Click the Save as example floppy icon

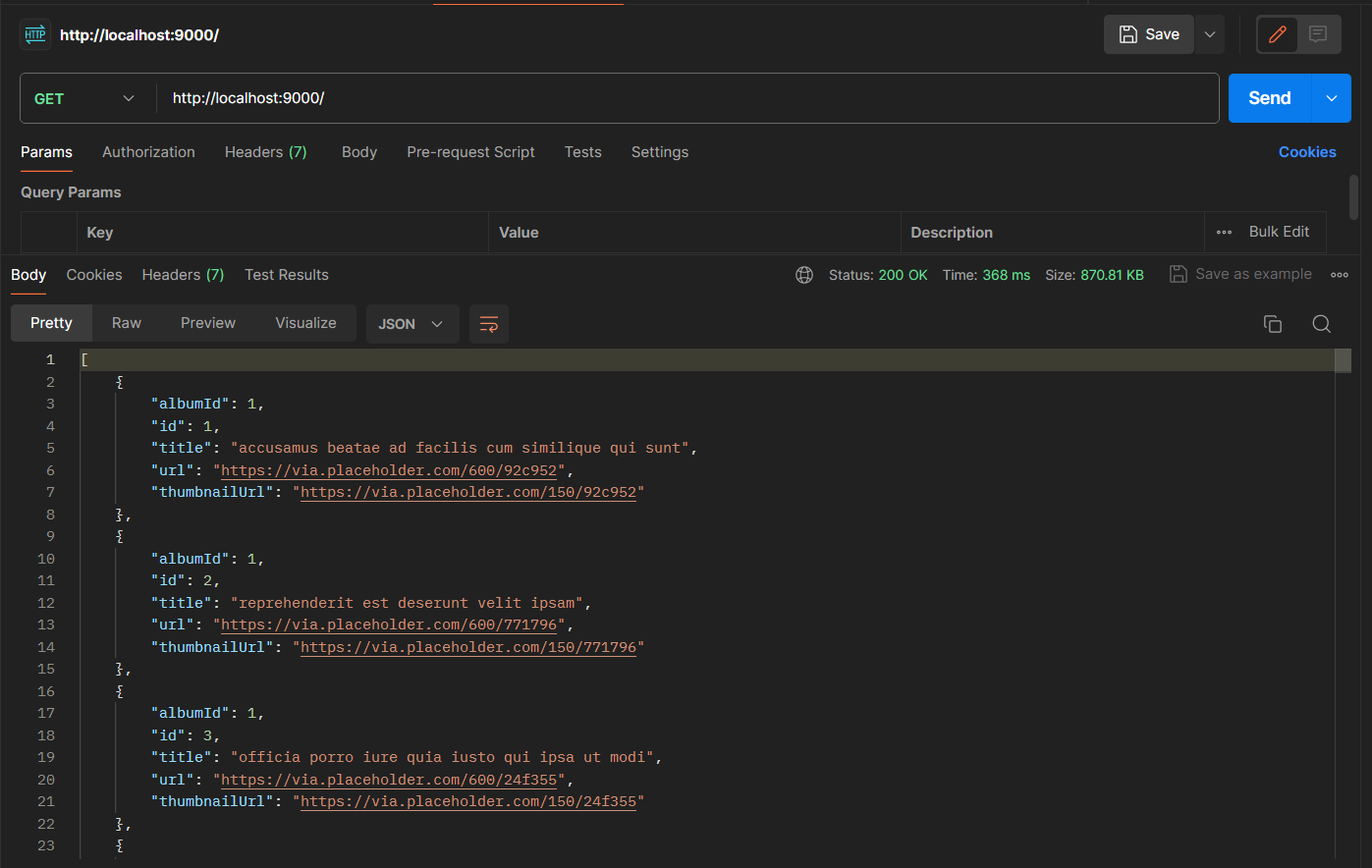tap(1178, 274)
